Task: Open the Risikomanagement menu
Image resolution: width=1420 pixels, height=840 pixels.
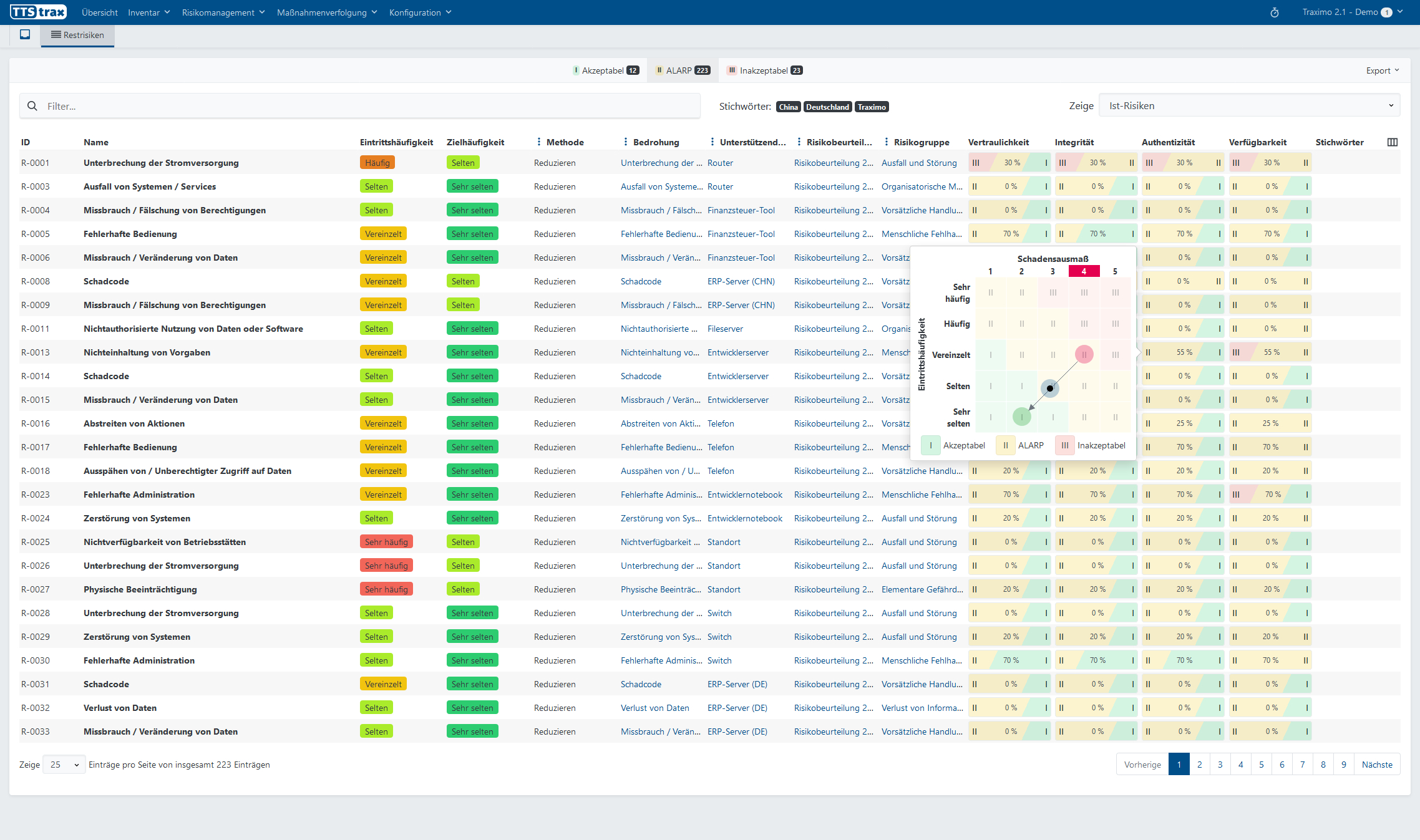Action: coord(223,12)
